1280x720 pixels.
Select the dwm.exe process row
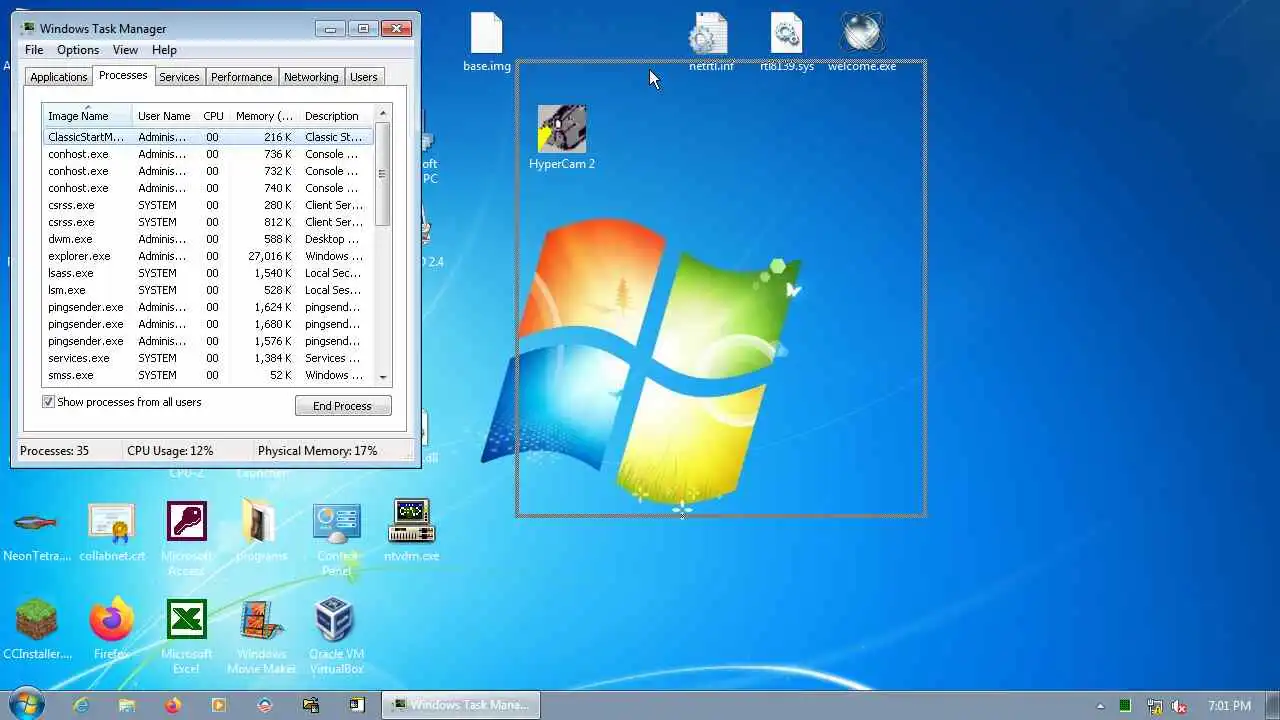tap(208, 239)
